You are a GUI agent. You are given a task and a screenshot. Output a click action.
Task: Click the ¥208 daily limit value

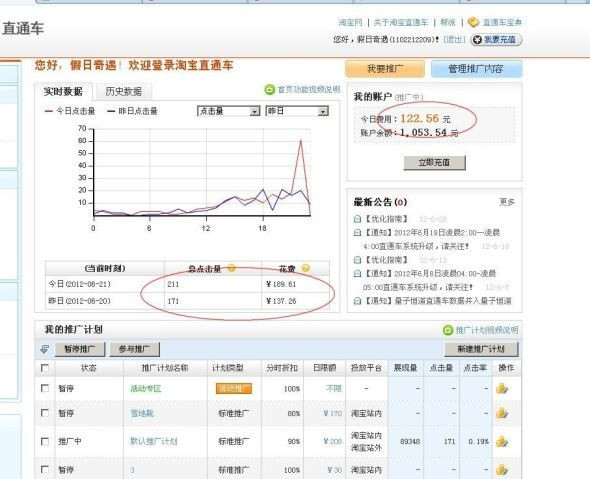(x=333, y=441)
